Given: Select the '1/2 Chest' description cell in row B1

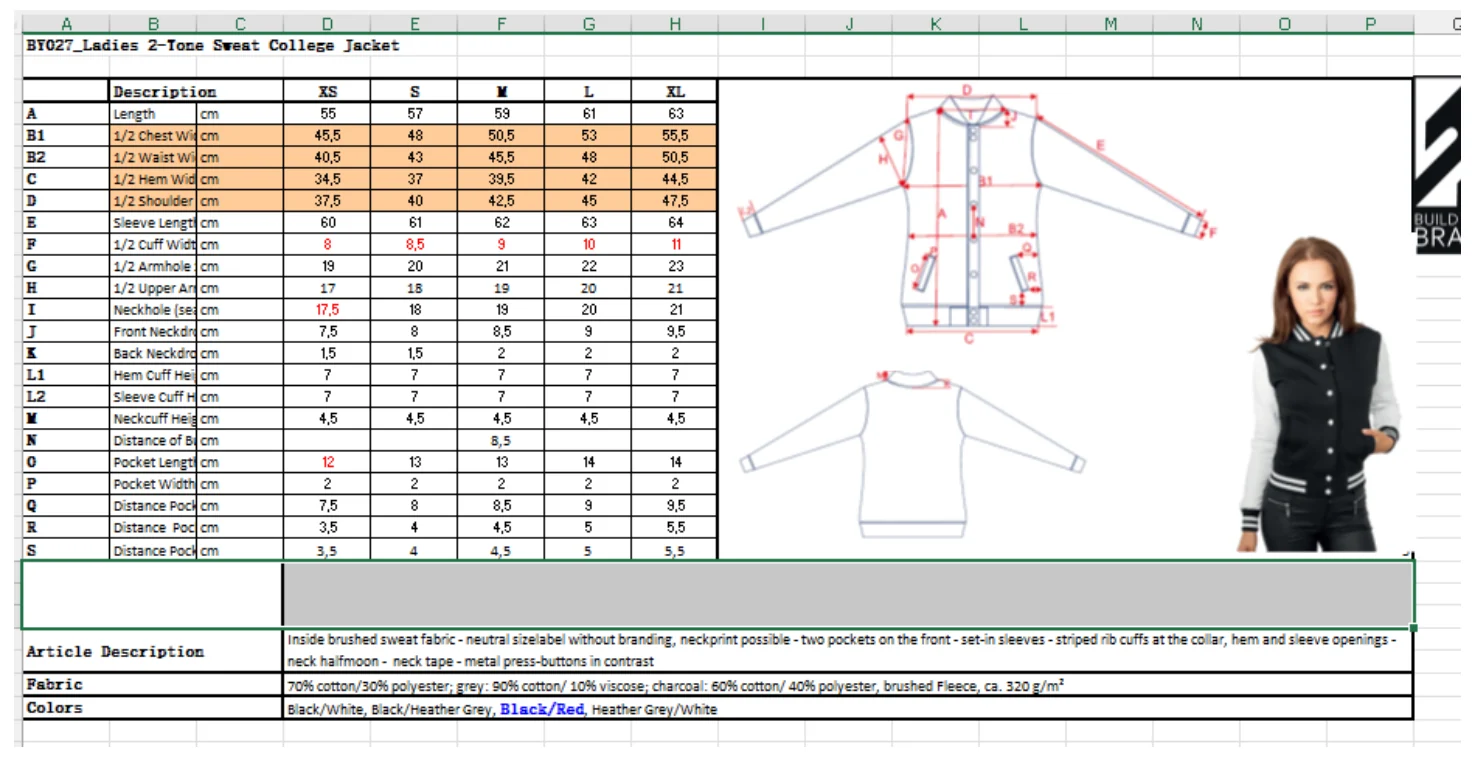Looking at the screenshot, I should click(154, 136).
